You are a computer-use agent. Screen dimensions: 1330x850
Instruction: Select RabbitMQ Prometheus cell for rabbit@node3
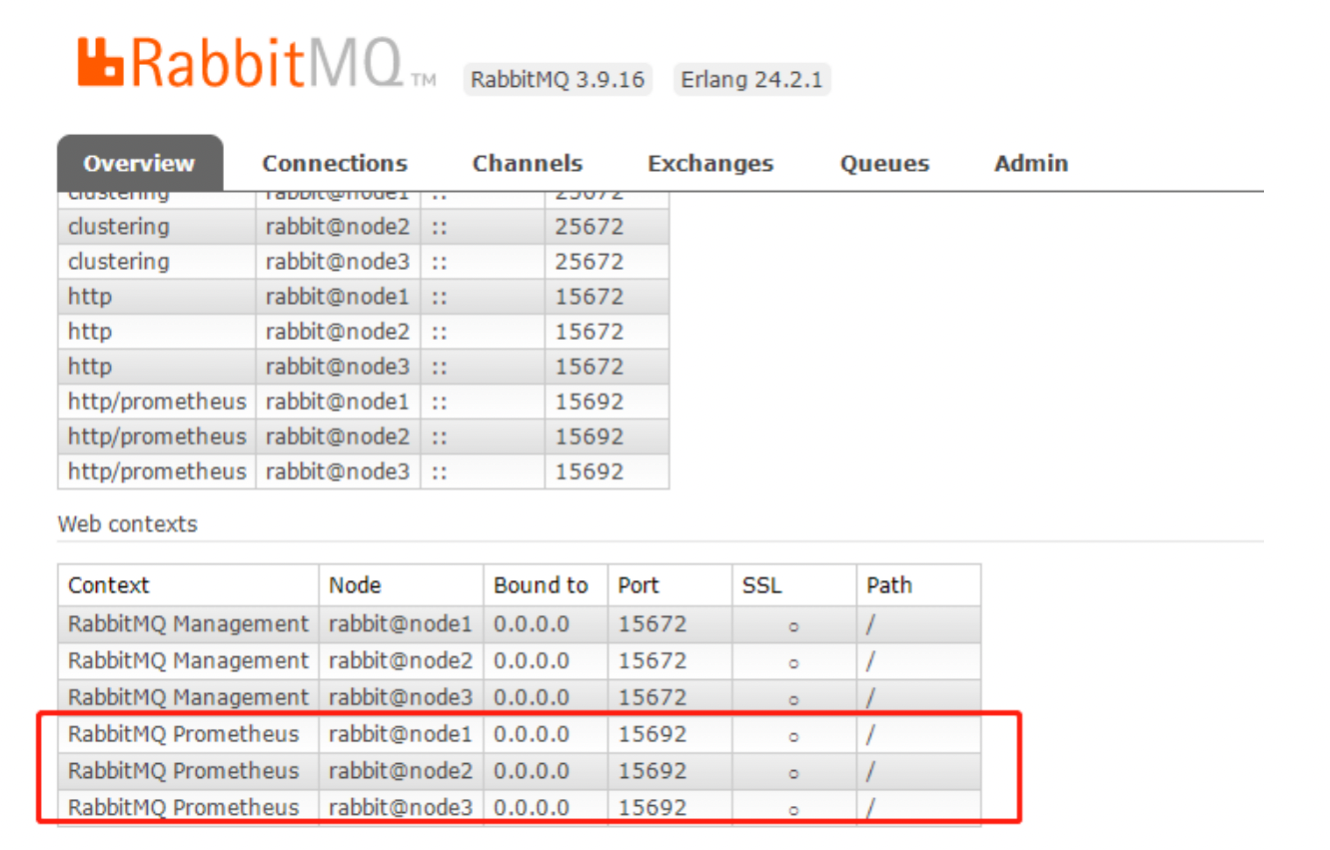[189, 807]
